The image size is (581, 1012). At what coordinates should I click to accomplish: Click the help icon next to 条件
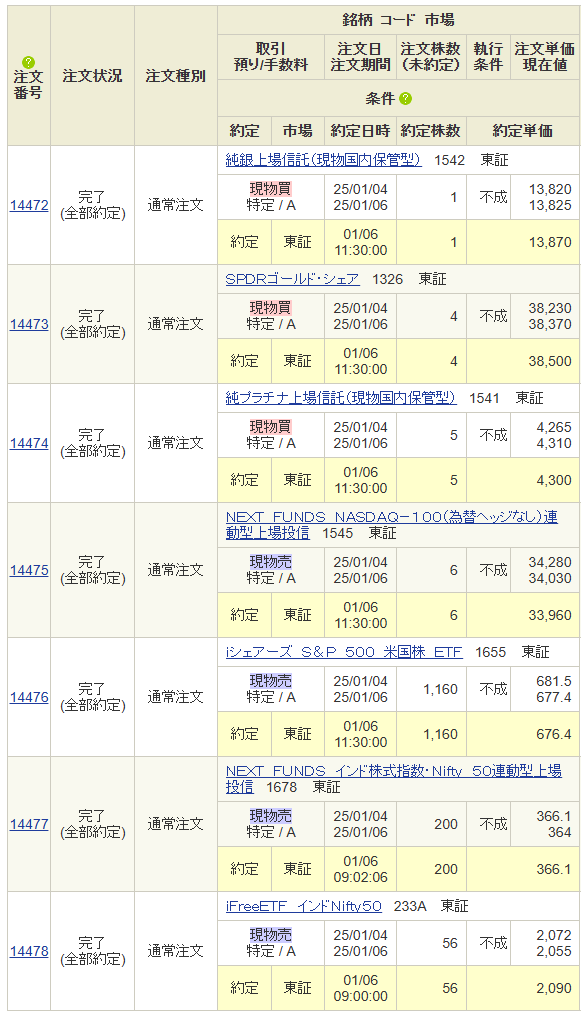tap(405, 99)
